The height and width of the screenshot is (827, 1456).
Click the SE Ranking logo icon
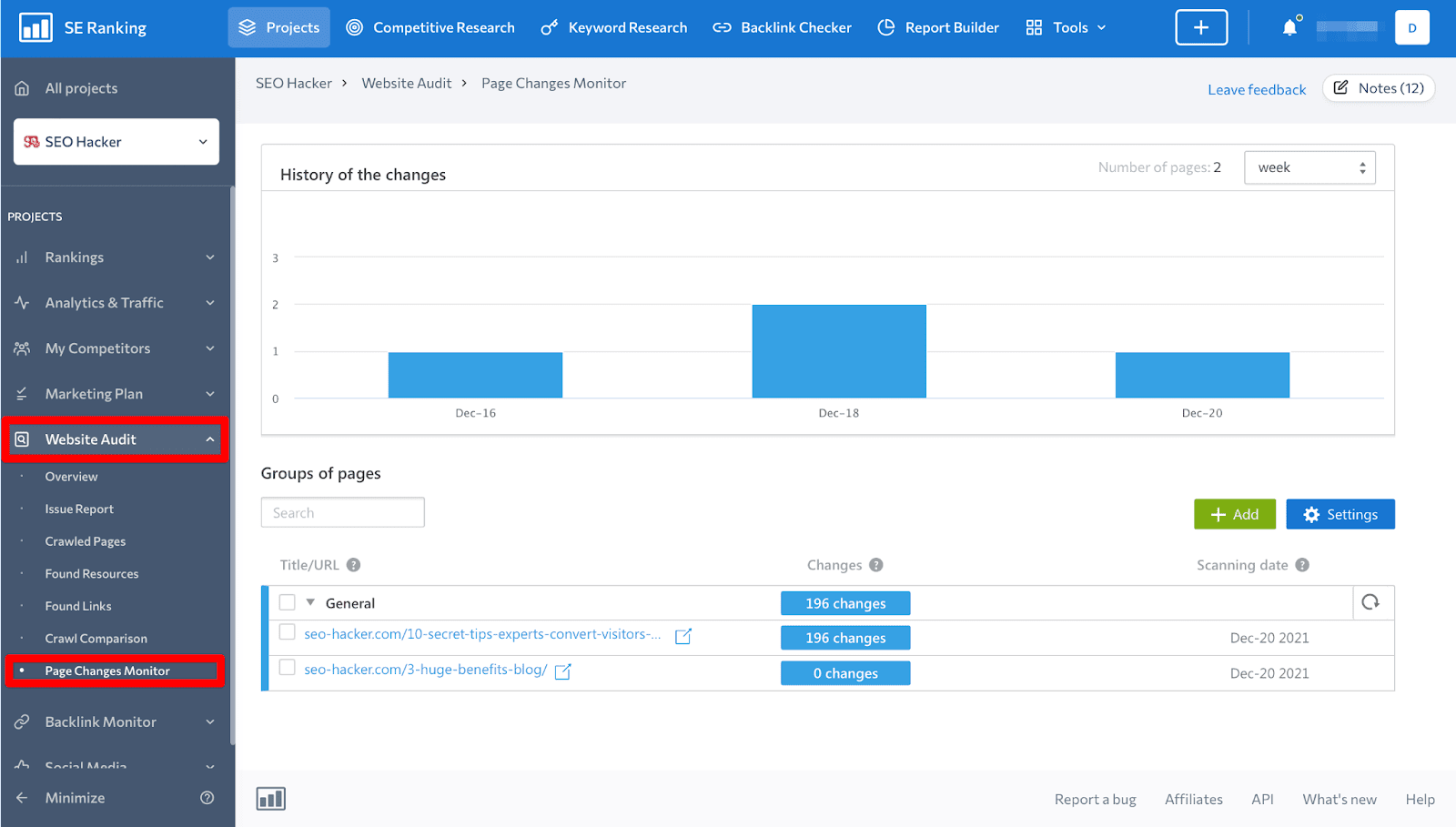35,27
